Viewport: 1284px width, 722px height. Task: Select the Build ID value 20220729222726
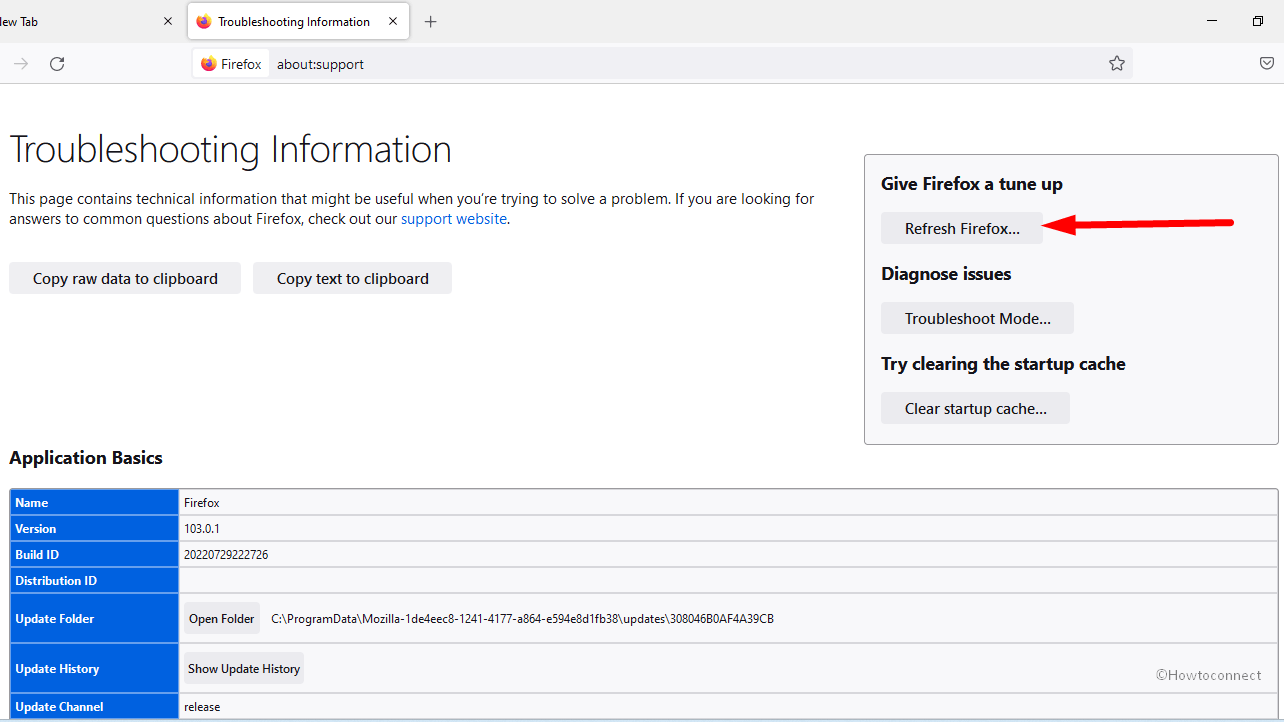point(226,555)
